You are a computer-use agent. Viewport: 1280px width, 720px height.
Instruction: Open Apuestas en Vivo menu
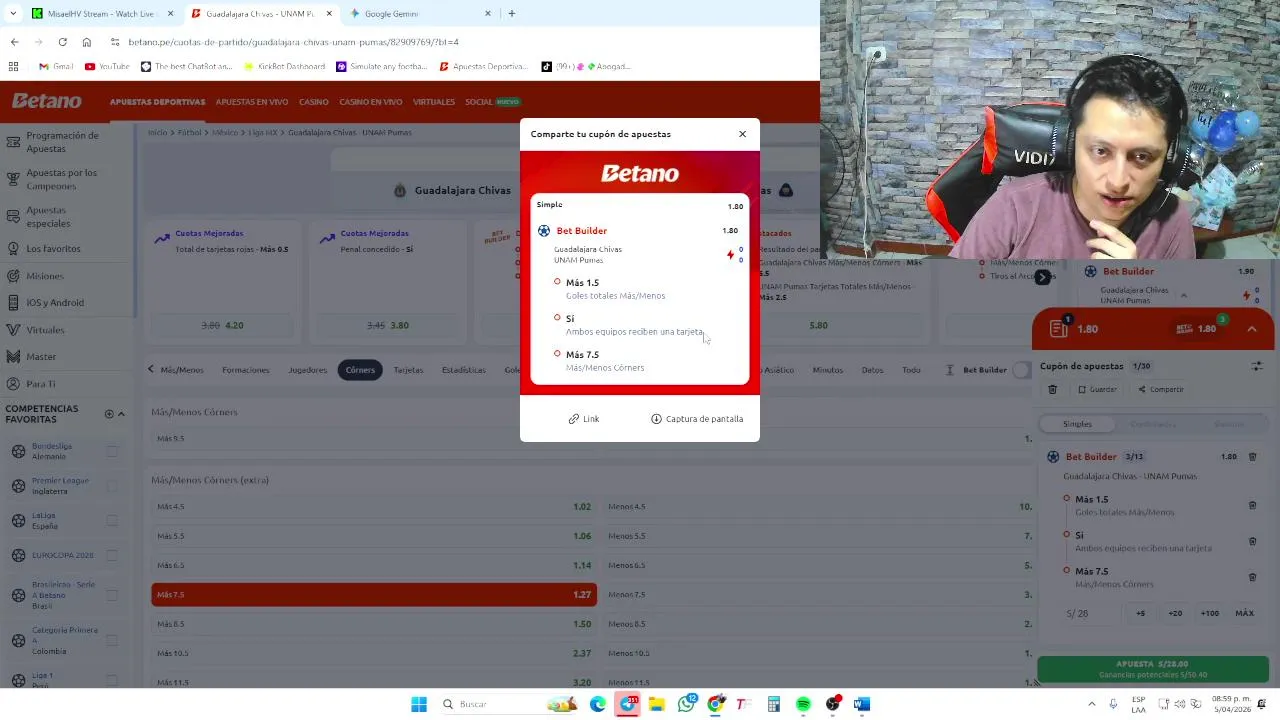[x=252, y=102]
